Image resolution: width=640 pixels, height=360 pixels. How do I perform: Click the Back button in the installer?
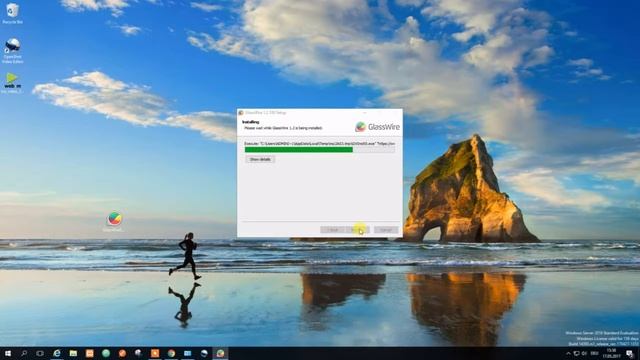[x=332, y=230]
